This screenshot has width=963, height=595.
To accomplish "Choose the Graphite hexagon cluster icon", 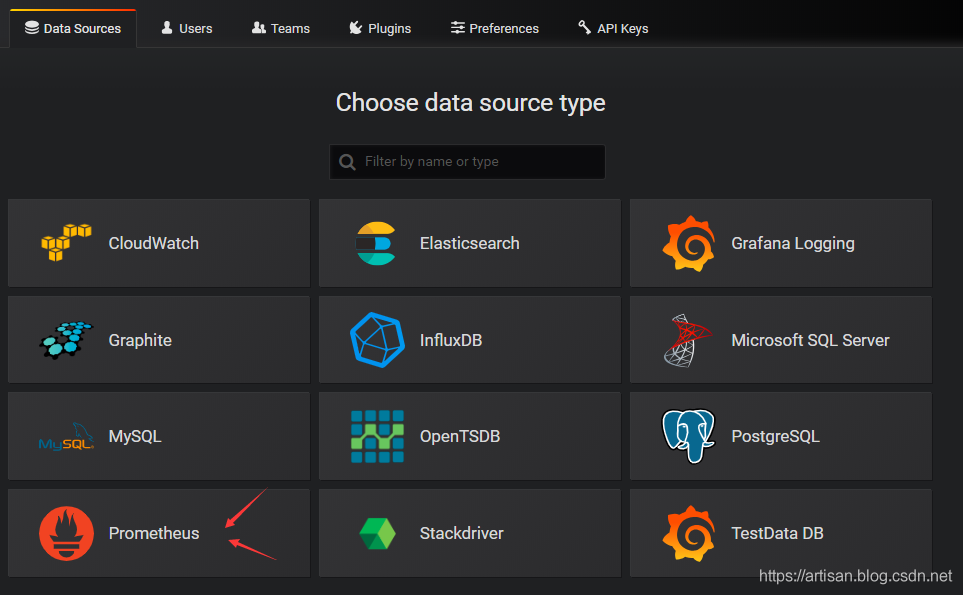I will tap(66, 340).
